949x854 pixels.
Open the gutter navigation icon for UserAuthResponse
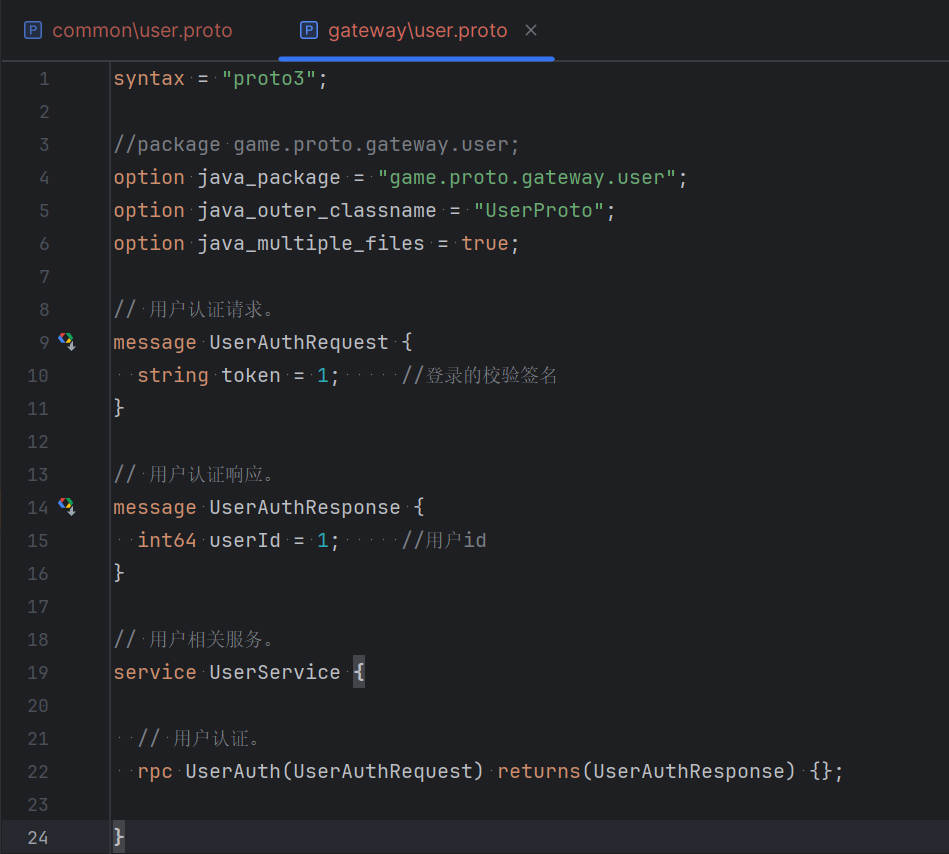coord(67,506)
